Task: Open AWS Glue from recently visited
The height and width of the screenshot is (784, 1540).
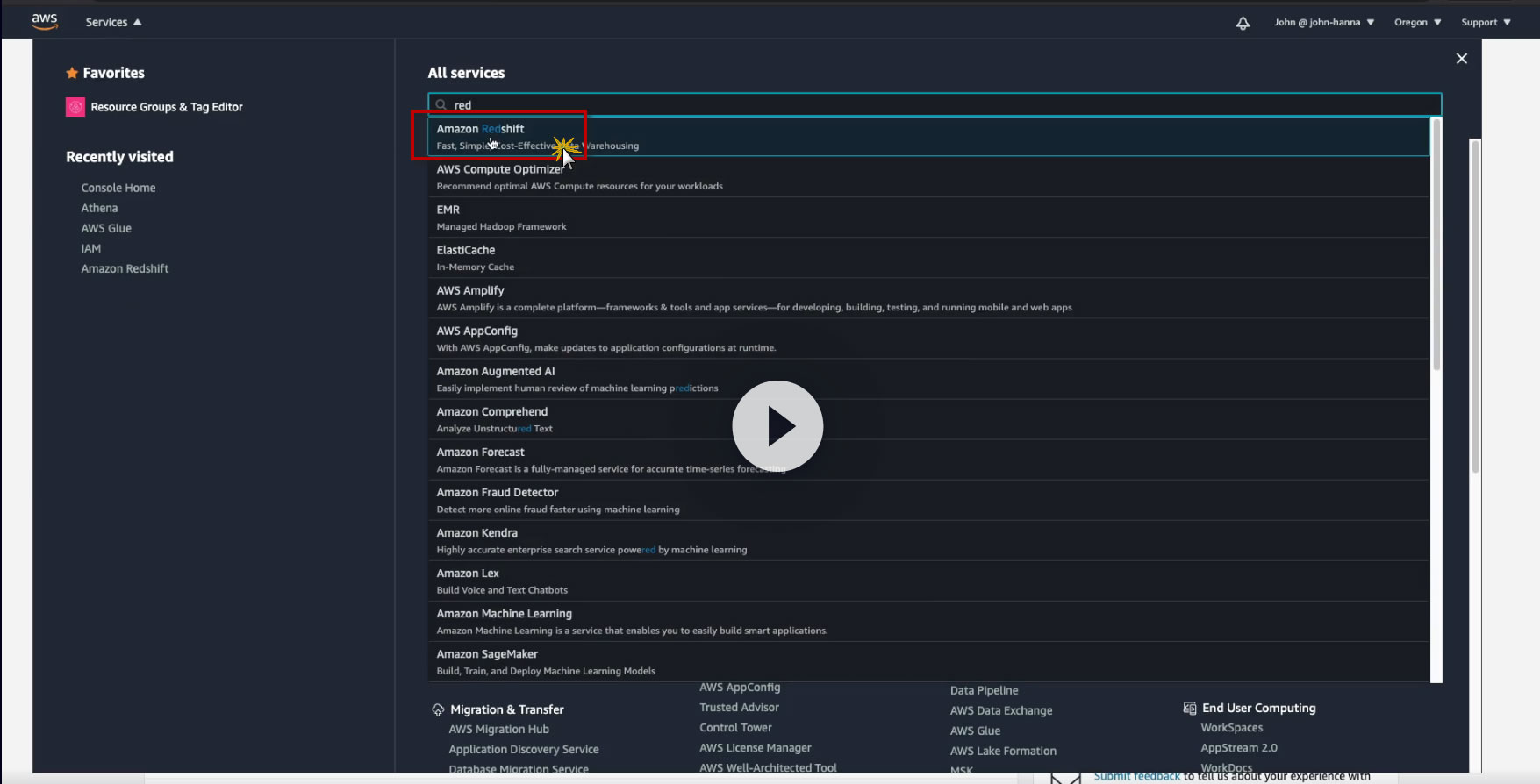Action: [x=106, y=228]
